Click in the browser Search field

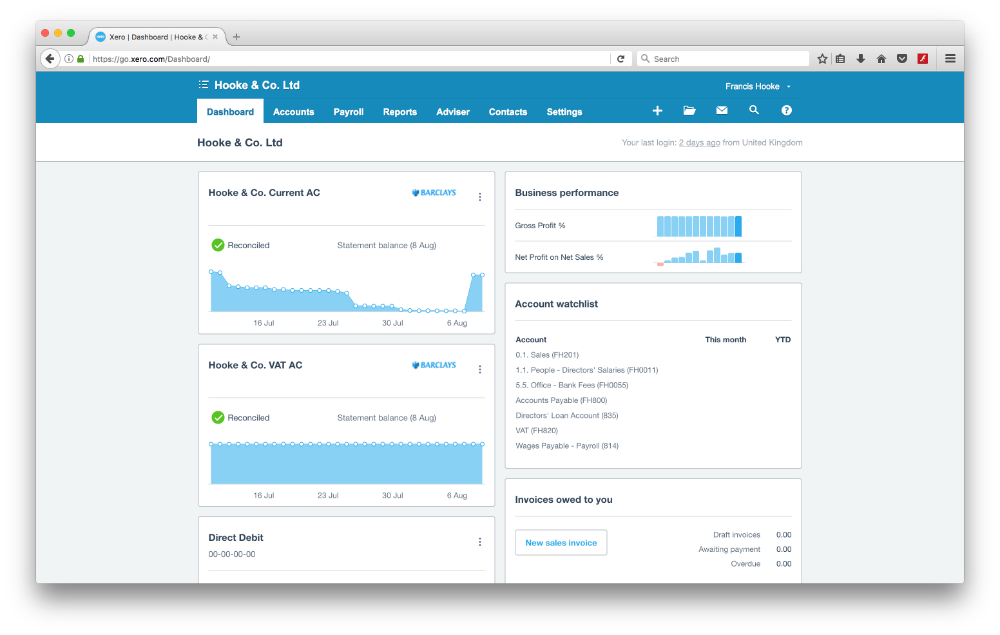coord(723,59)
